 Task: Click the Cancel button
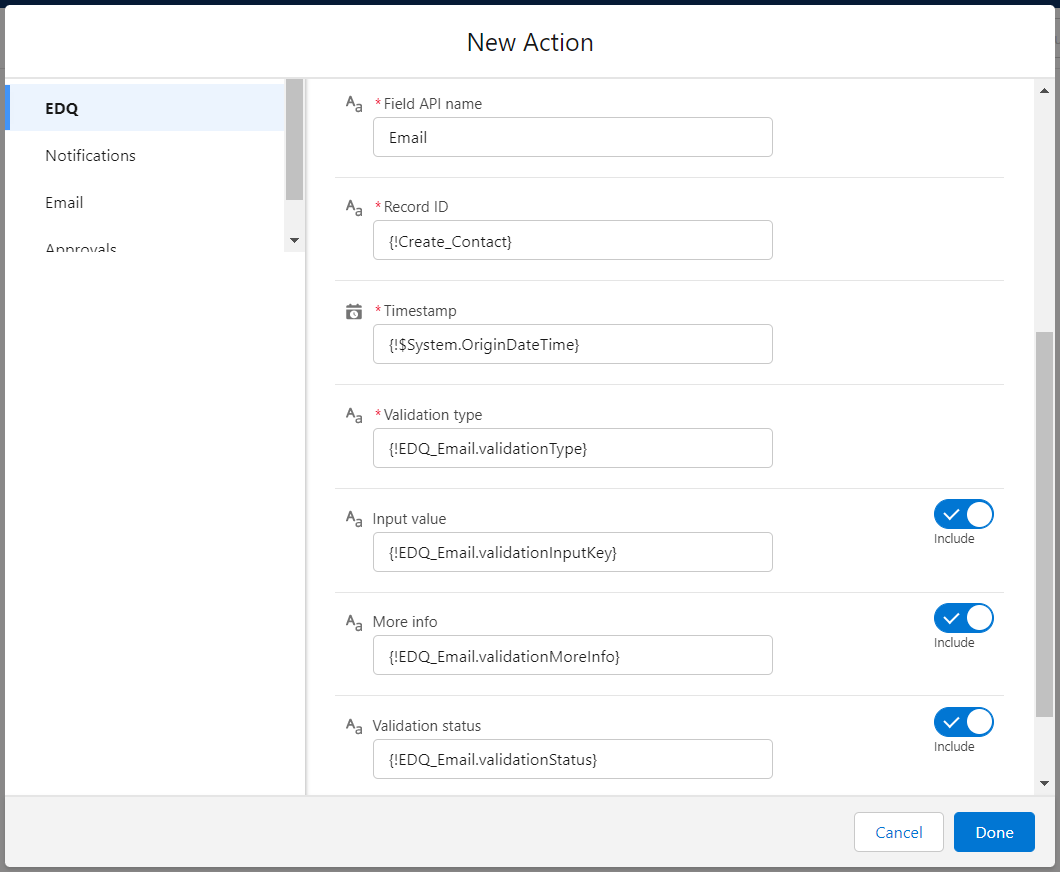[898, 832]
